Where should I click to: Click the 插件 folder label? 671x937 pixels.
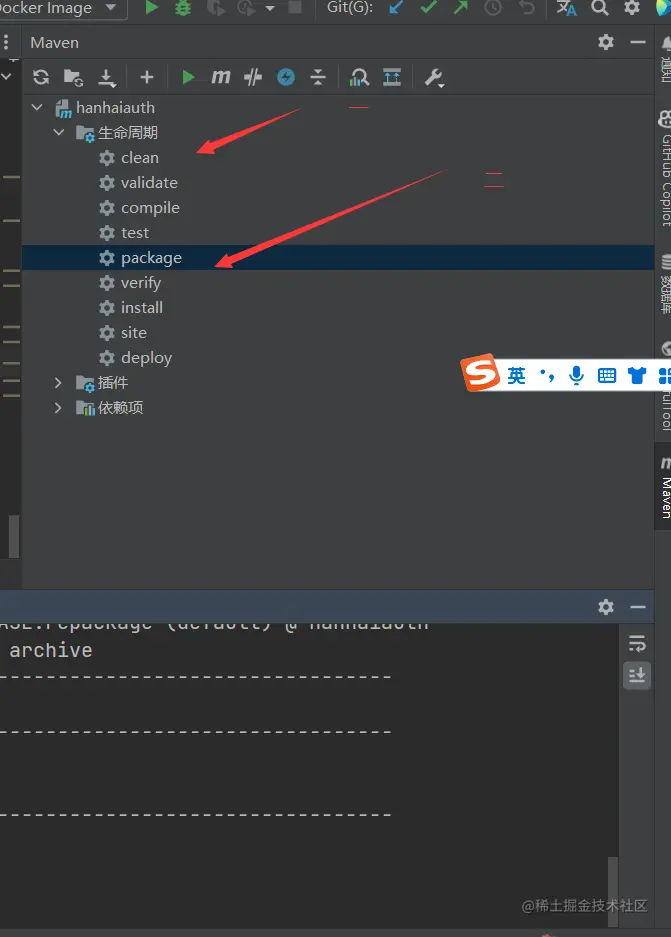pos(113,382)
